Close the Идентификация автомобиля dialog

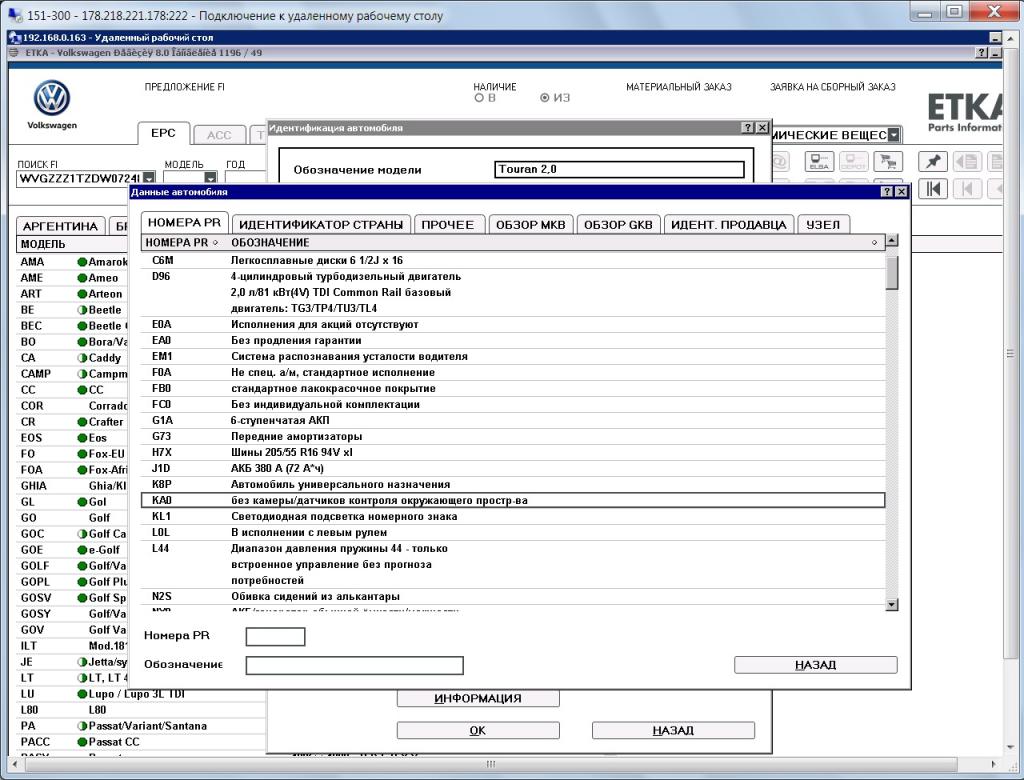pyautogui.click(x=761, y=127)
